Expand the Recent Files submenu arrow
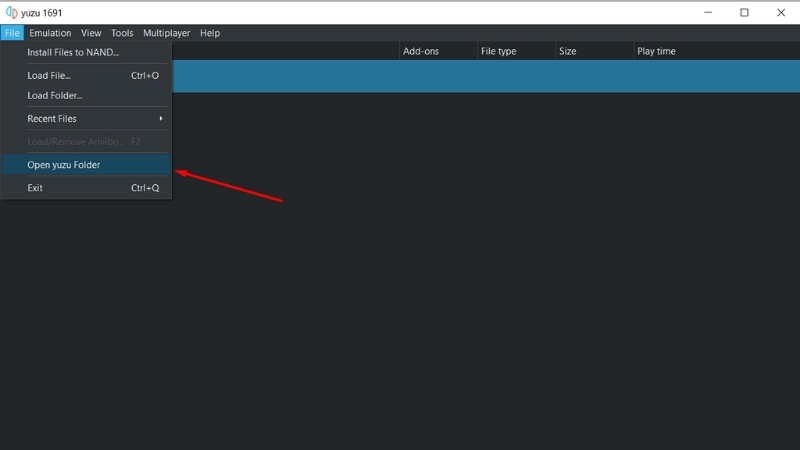Screen dimensions: 800x450 [161, 118]
